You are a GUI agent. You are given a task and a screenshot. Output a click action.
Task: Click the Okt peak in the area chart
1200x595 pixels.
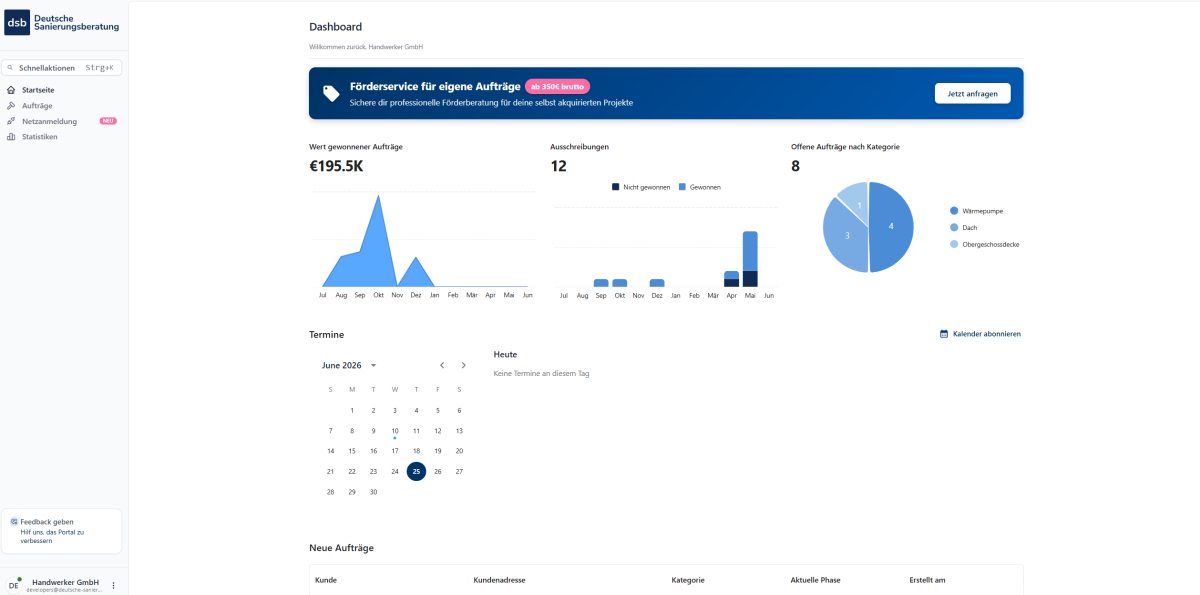[x=378, y=197]
